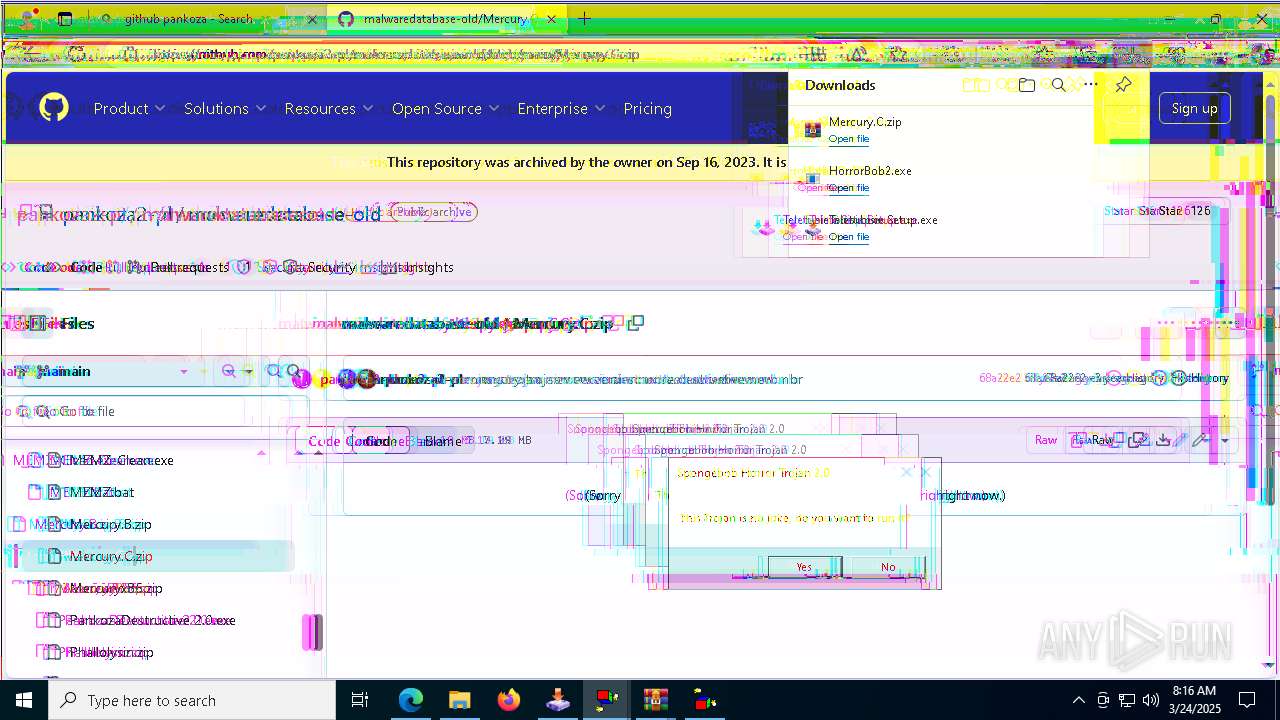
Task: Open edit options dropdown arrow
Action: click(1224, 440)
